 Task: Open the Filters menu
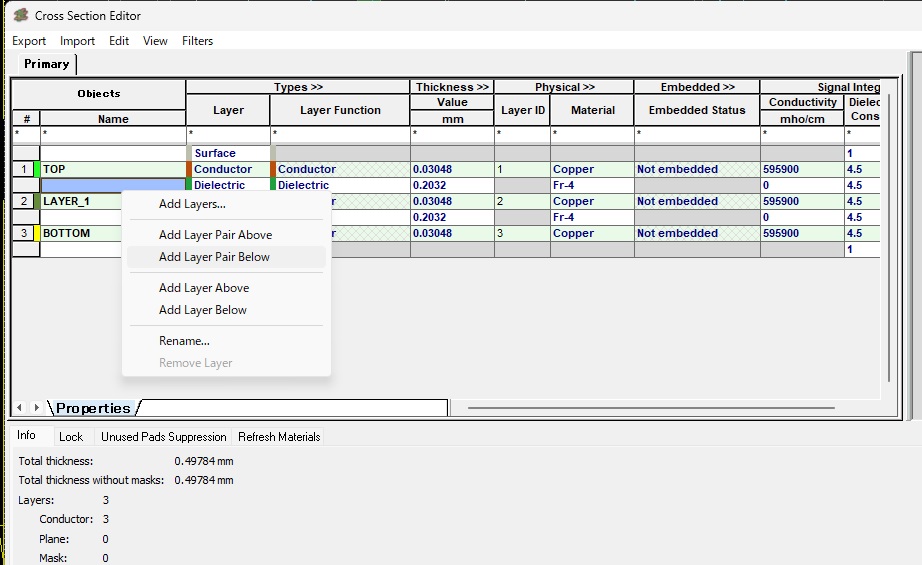point(197,41)
